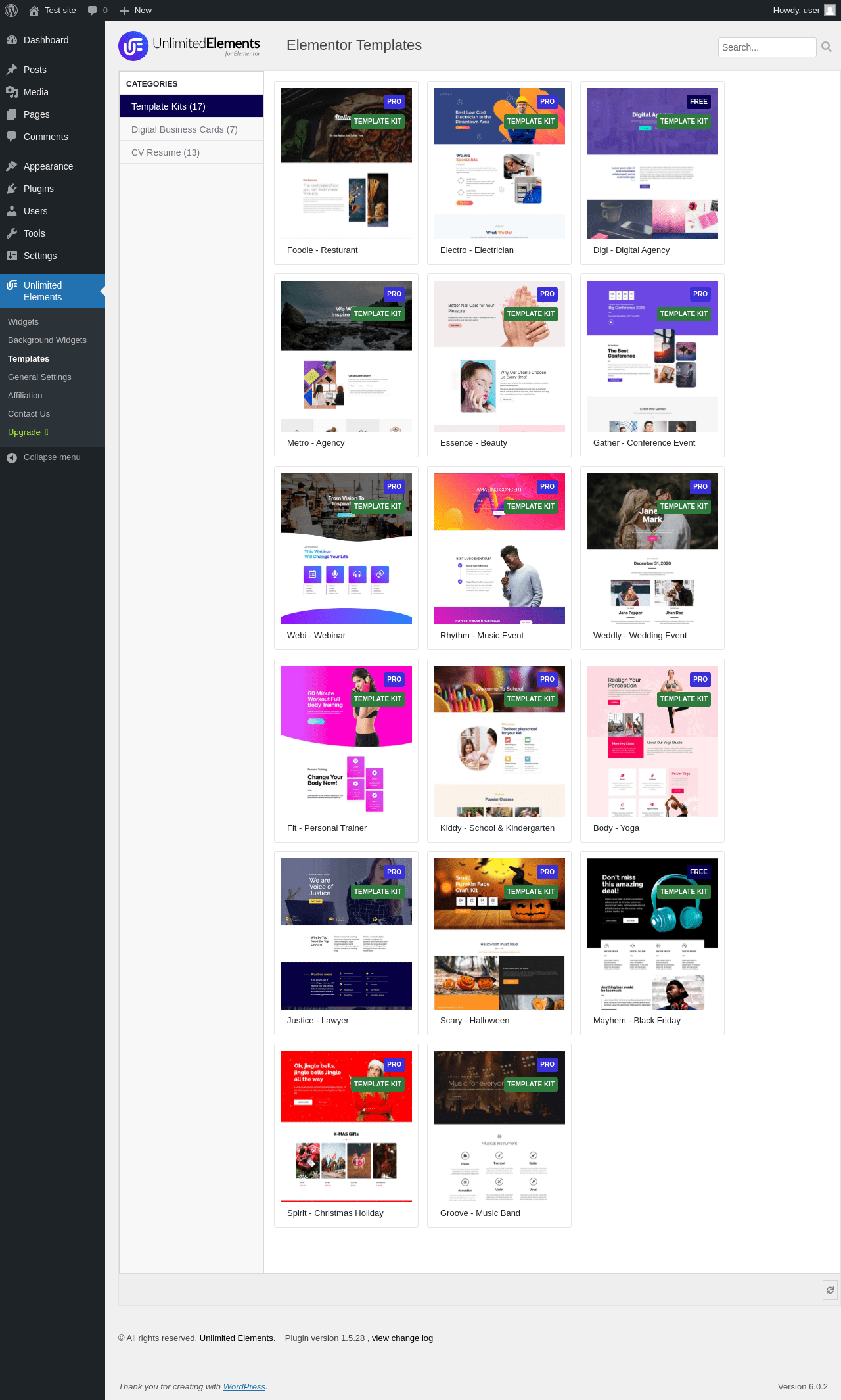The image size is (841, 1400).
Task: Open Weddly - Wedding Event template thumbnail
Action: tap(652, 549)
